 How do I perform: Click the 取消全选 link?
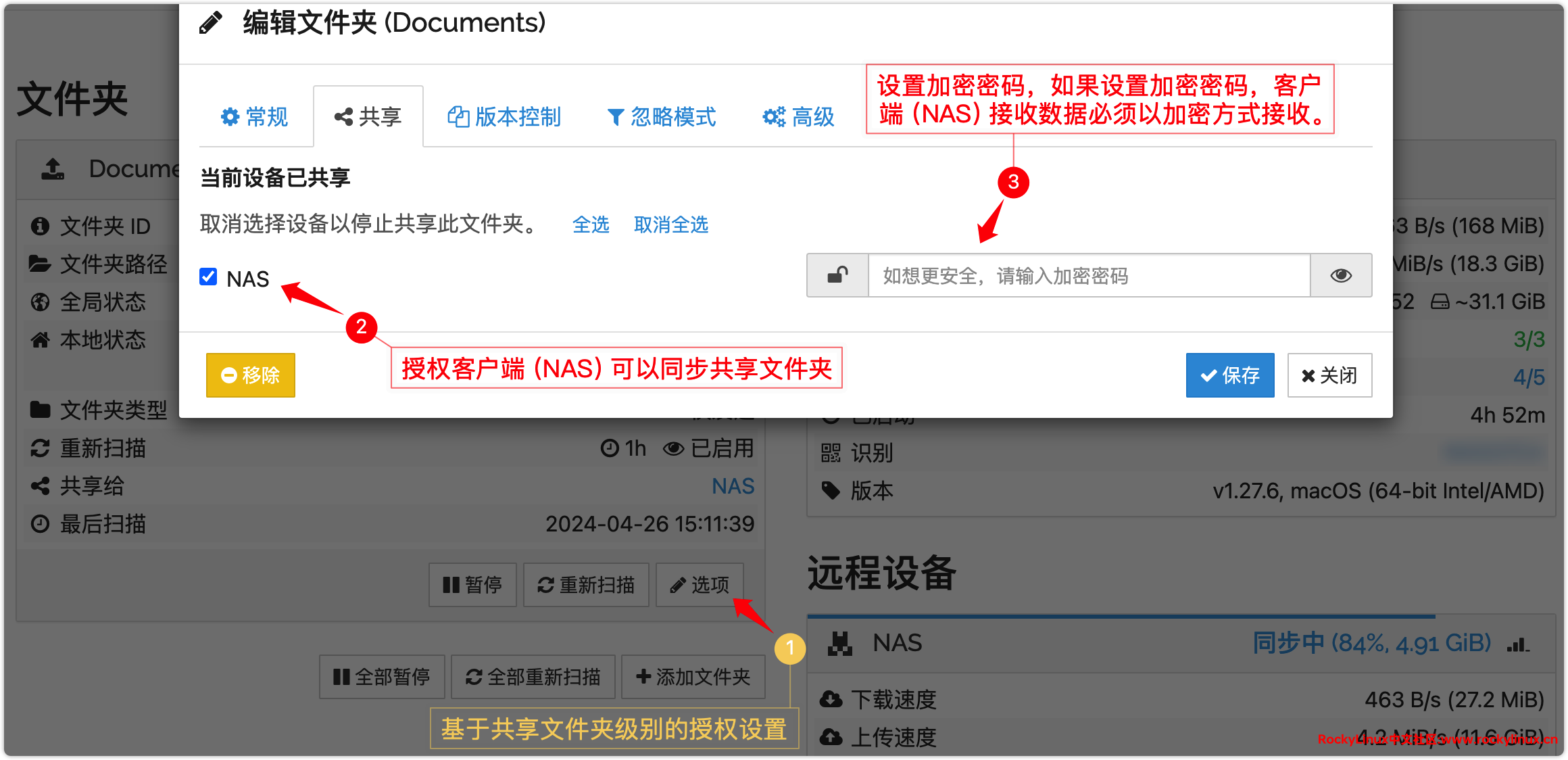coord(671,224)
